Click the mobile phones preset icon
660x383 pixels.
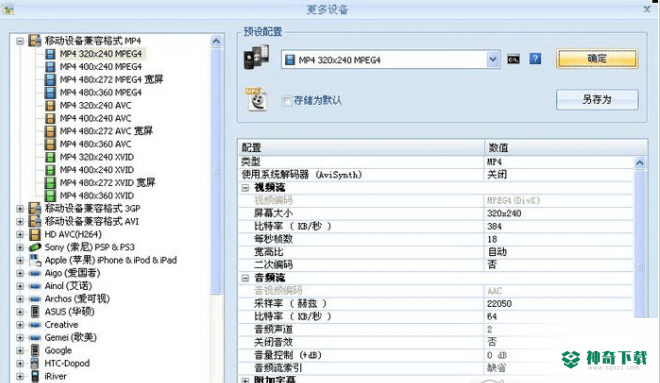(256, 58)
